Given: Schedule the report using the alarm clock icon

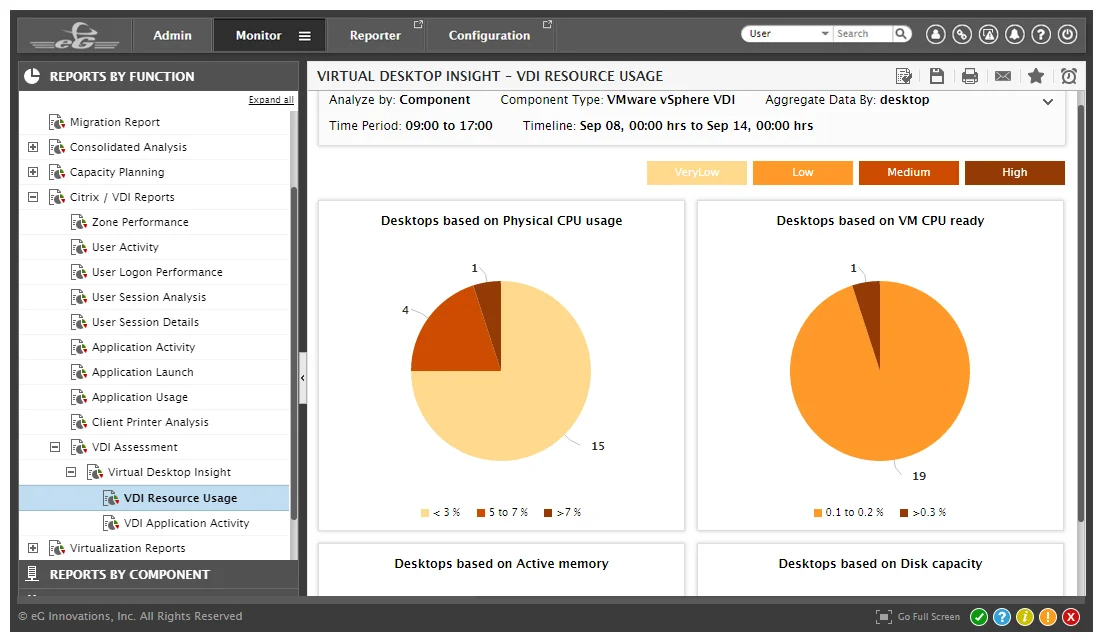Looking at the screenshot, I should (1069, 76).
